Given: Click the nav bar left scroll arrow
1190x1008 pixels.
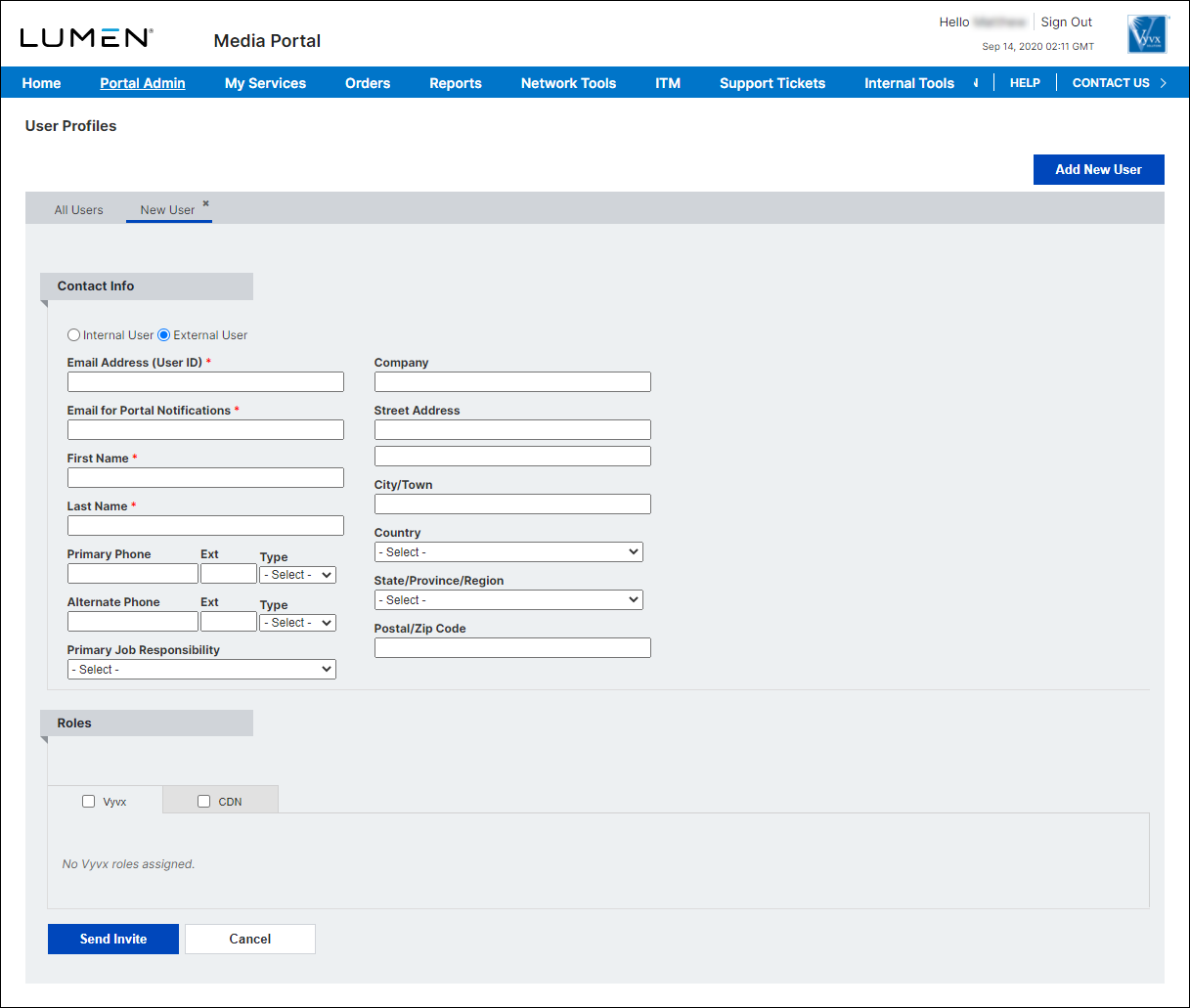Looking at the screenshot, I should coord(976,83).
